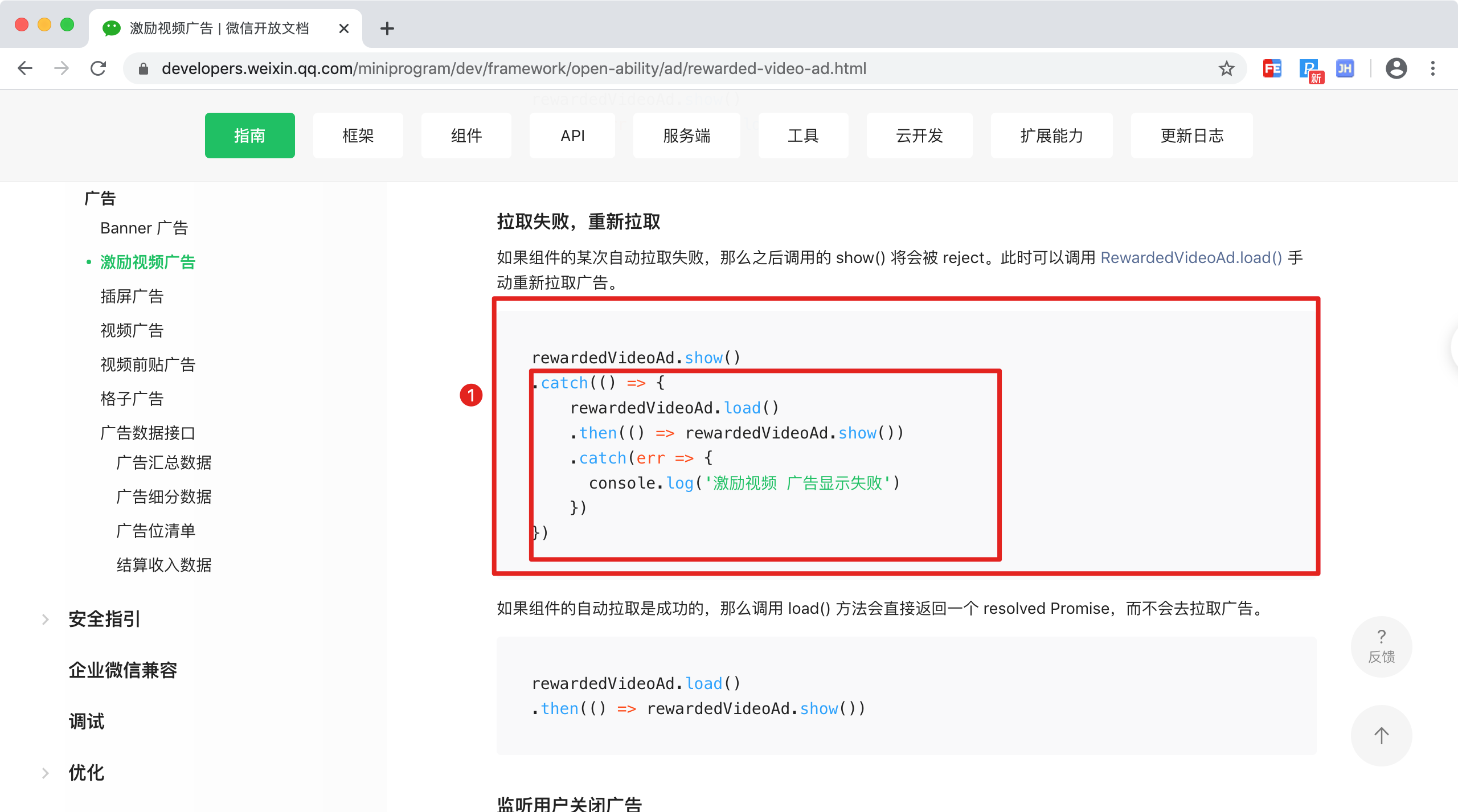
Task: Open 插屏广告 in the sidebar
Action: [x=132, y=296]
